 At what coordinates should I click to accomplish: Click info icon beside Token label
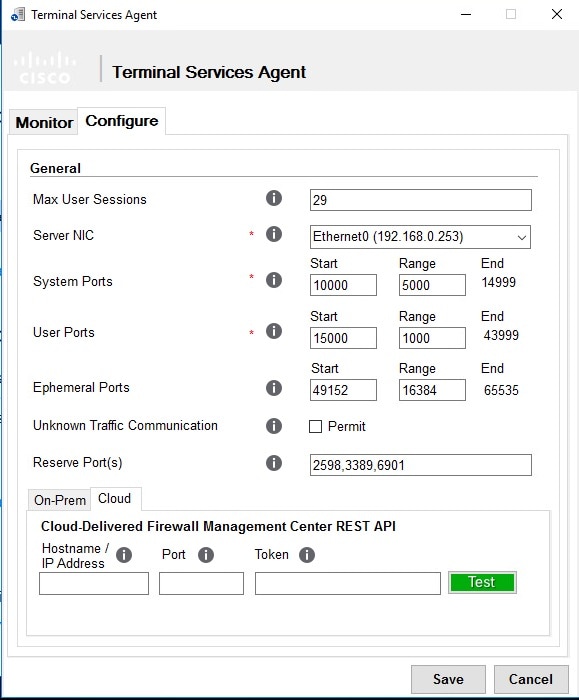307,555
